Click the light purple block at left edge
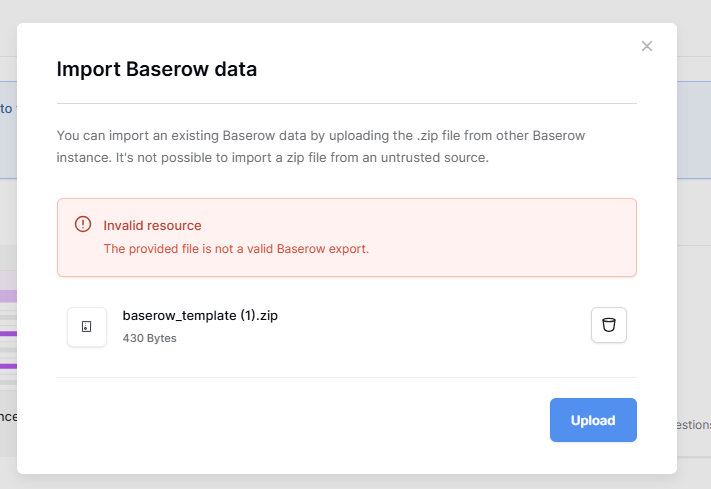This screenshot has height=489, width=711. (x=8, y=296)
